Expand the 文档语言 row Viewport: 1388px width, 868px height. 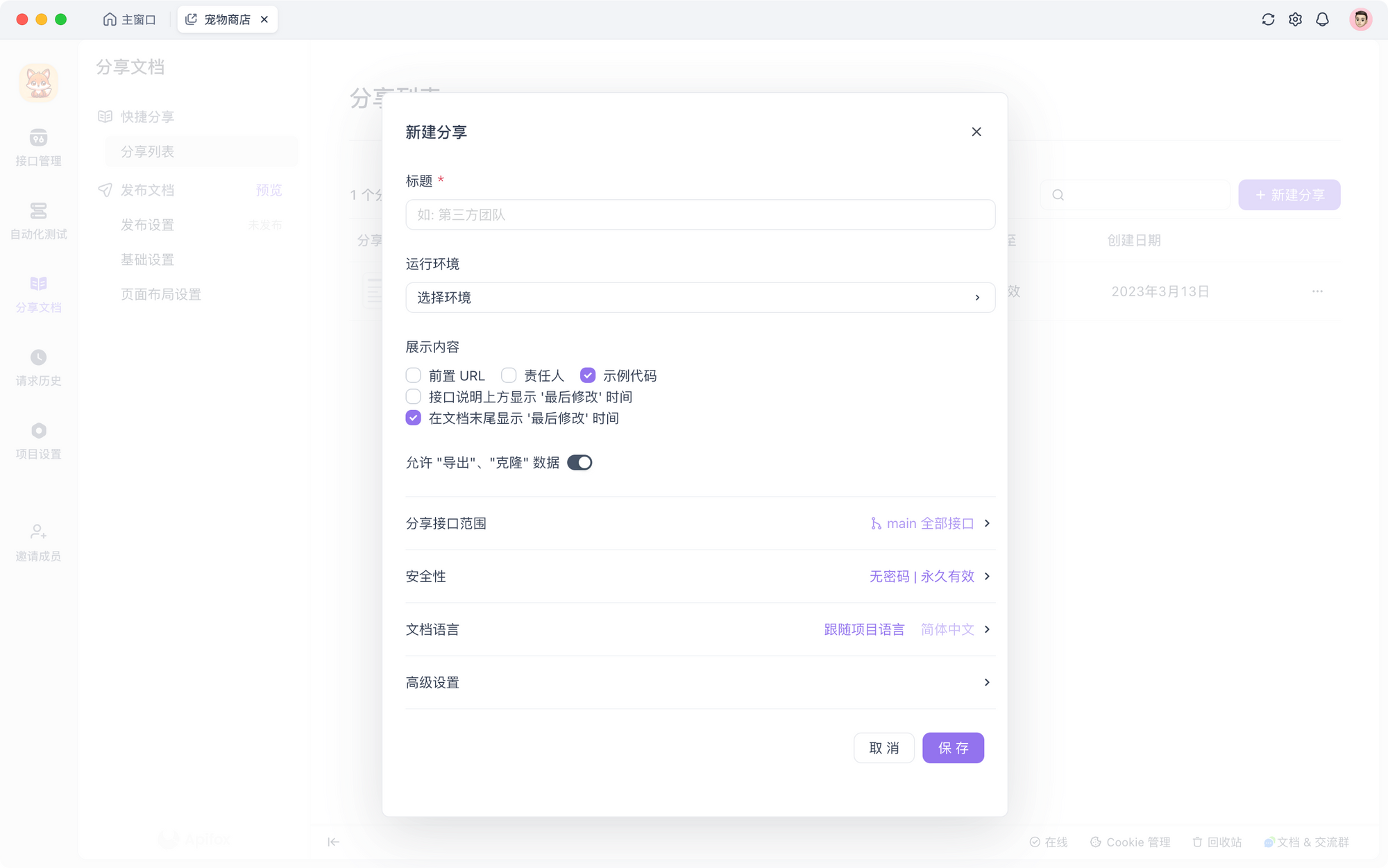point(700,629)
